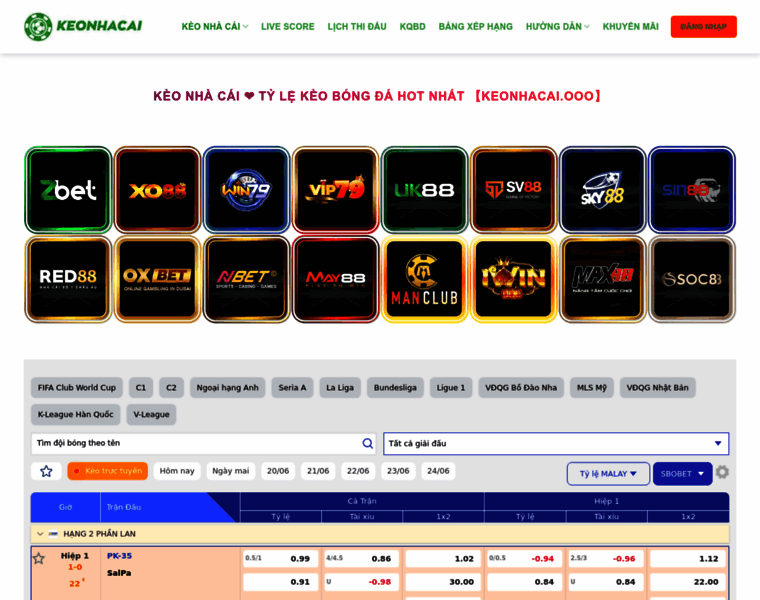Open SBOBET bookmaker dropdown
This screenshot has width=760, height=600.
coord(682,474)
